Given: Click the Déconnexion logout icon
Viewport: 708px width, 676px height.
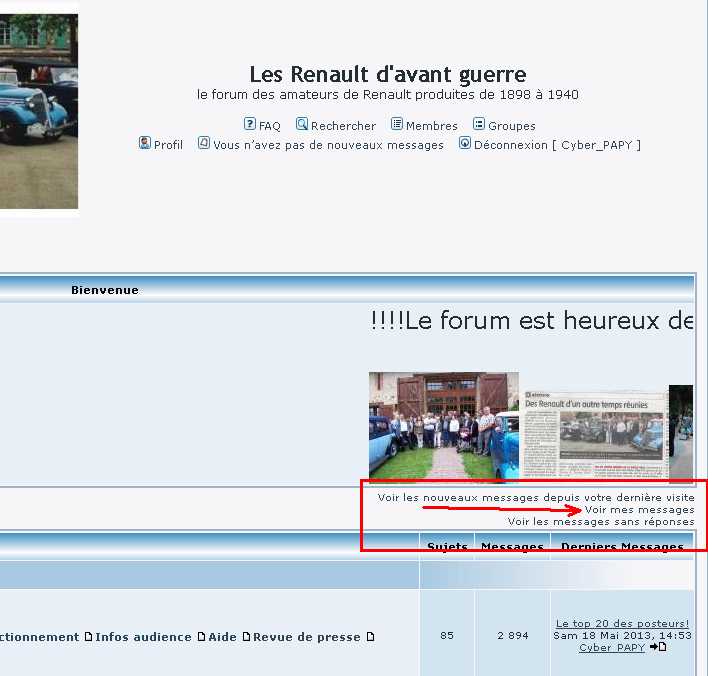Looking at the screenshot, I should [x=465, y=143].
